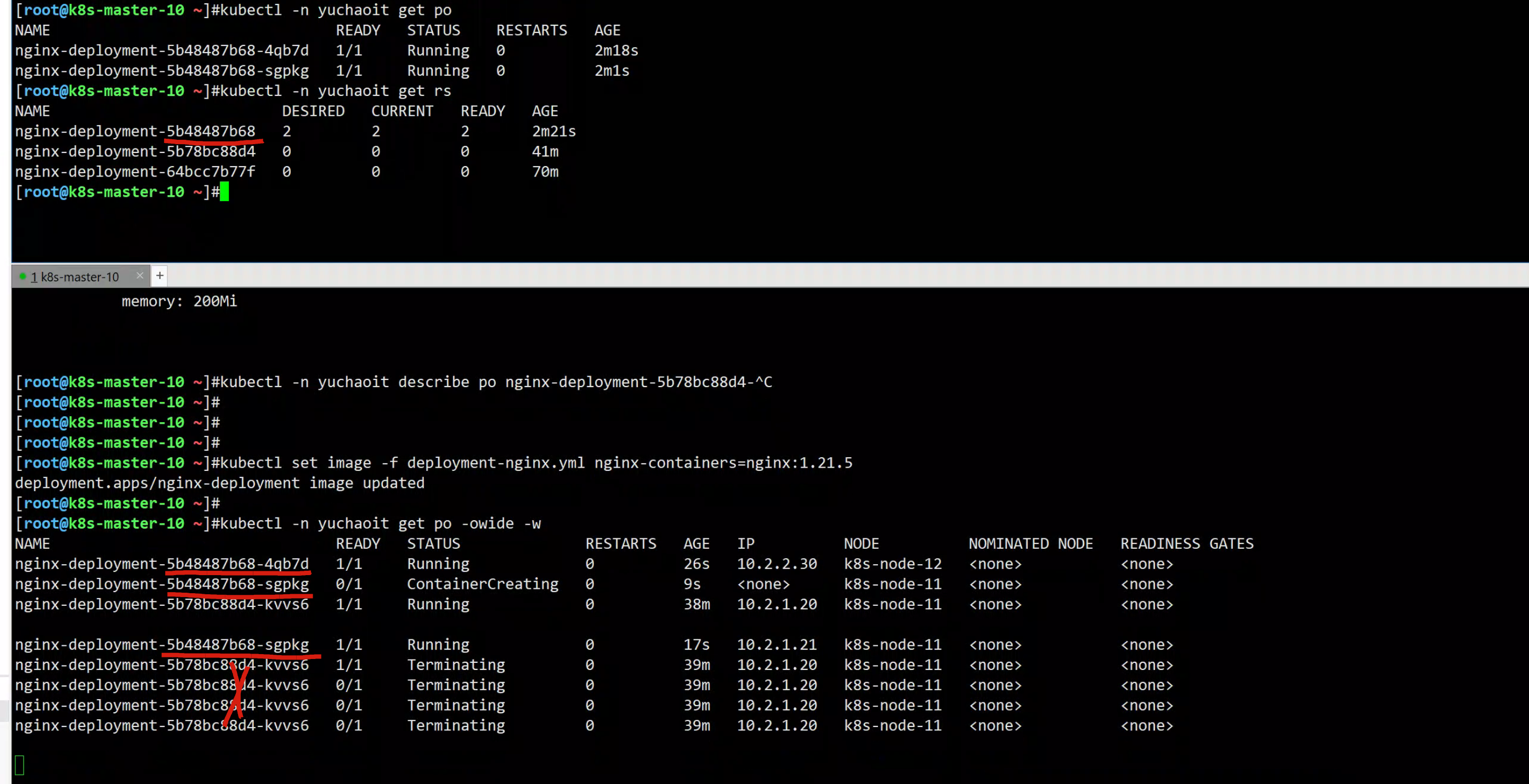
Task: Click the solid green cursor in top pane
Action: point(224,192)
